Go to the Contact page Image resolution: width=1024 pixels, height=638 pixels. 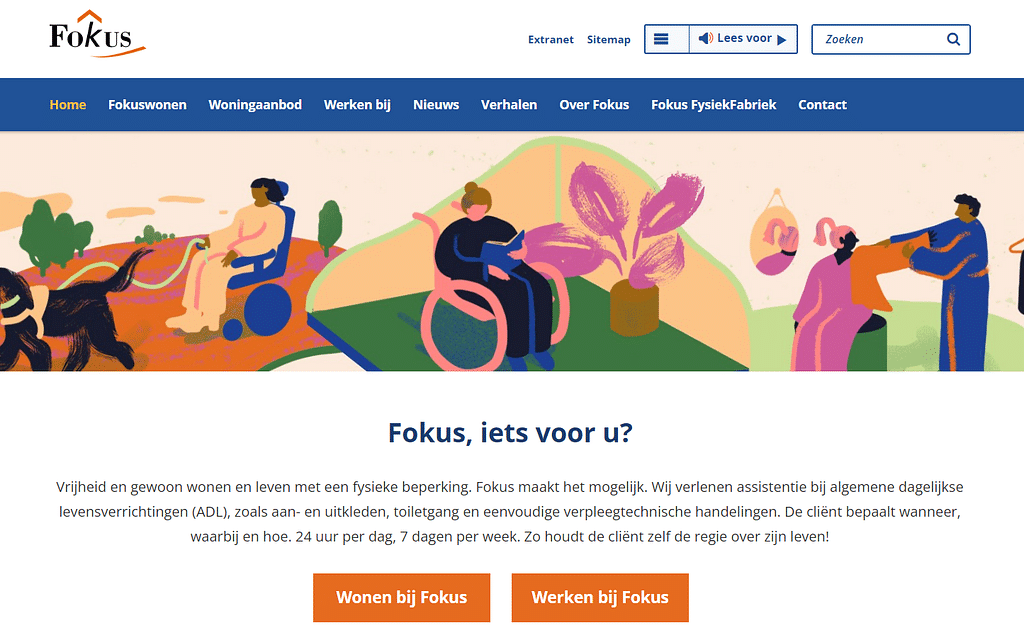point(822,105)
